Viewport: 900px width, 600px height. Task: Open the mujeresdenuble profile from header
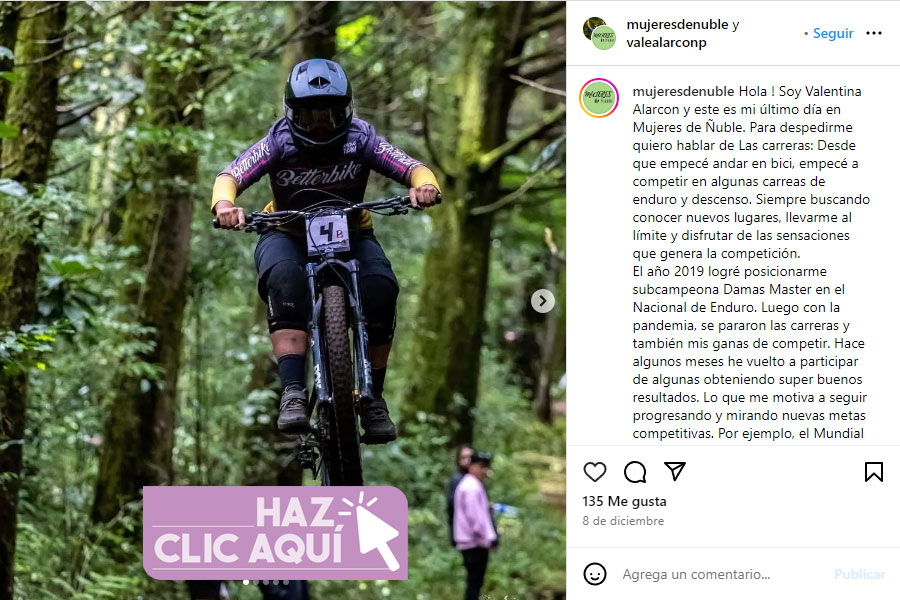click(x=677, y=25)
